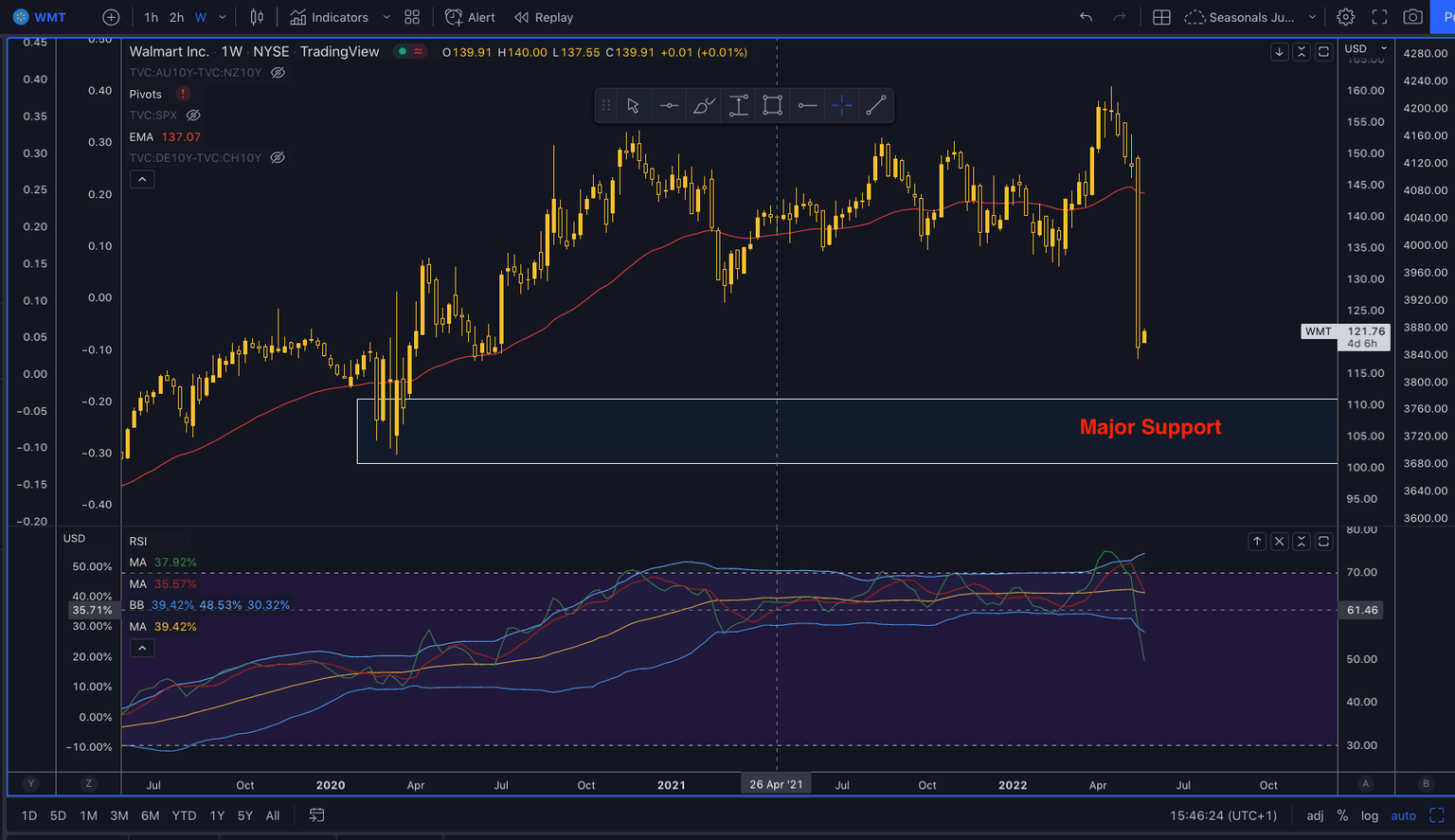Image resolution: width=1455 pixels, height=840 pixels.
Task: Click the Pivots warning icon
Action: tap(183, 94)
